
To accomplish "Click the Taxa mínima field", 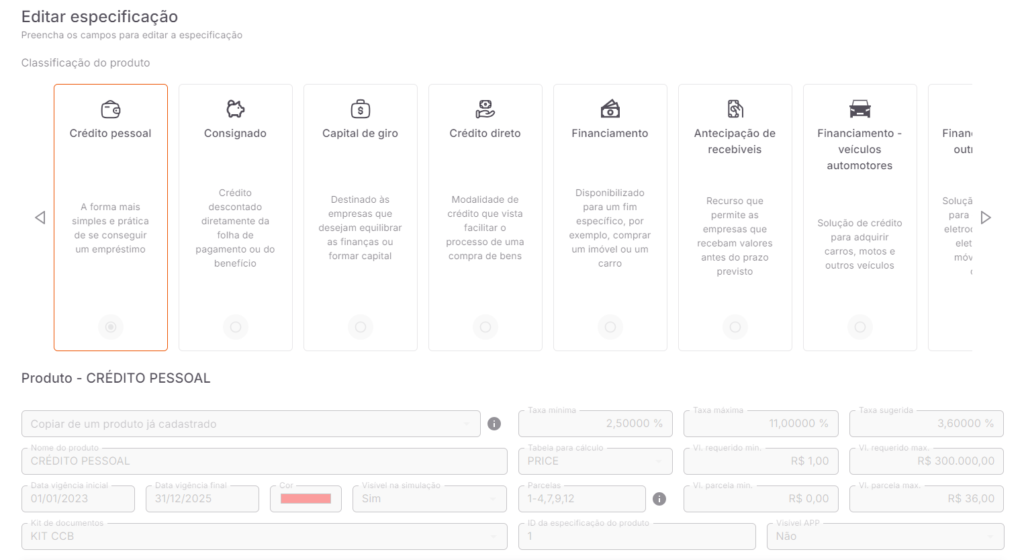I will [x=595, y=424].
